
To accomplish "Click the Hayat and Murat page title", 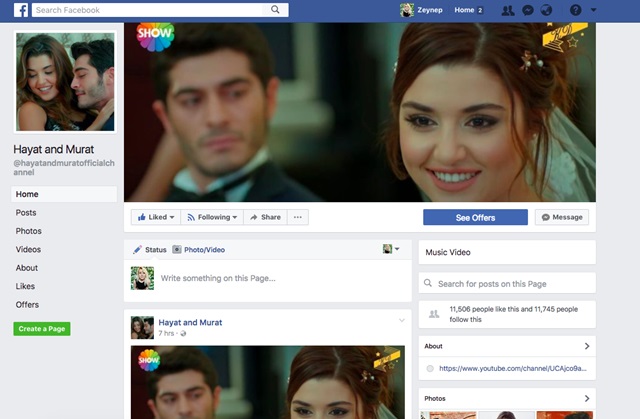I will point(53,149).
